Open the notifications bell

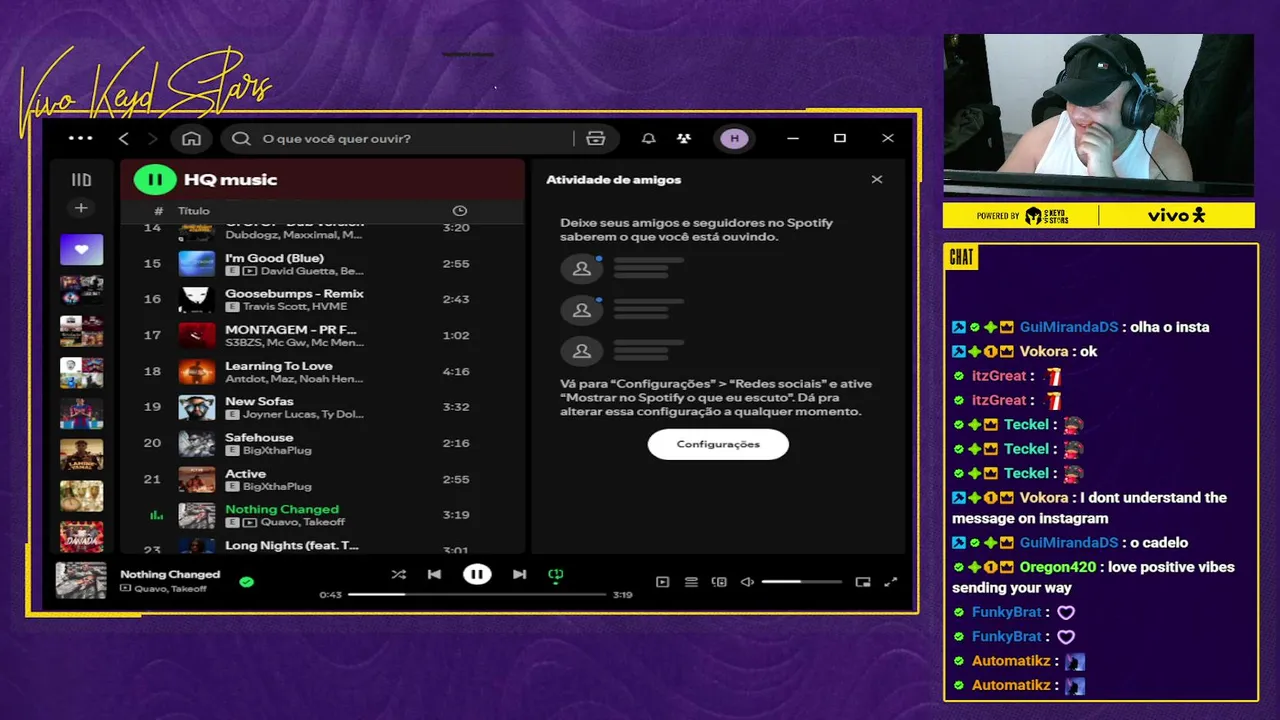648,138
